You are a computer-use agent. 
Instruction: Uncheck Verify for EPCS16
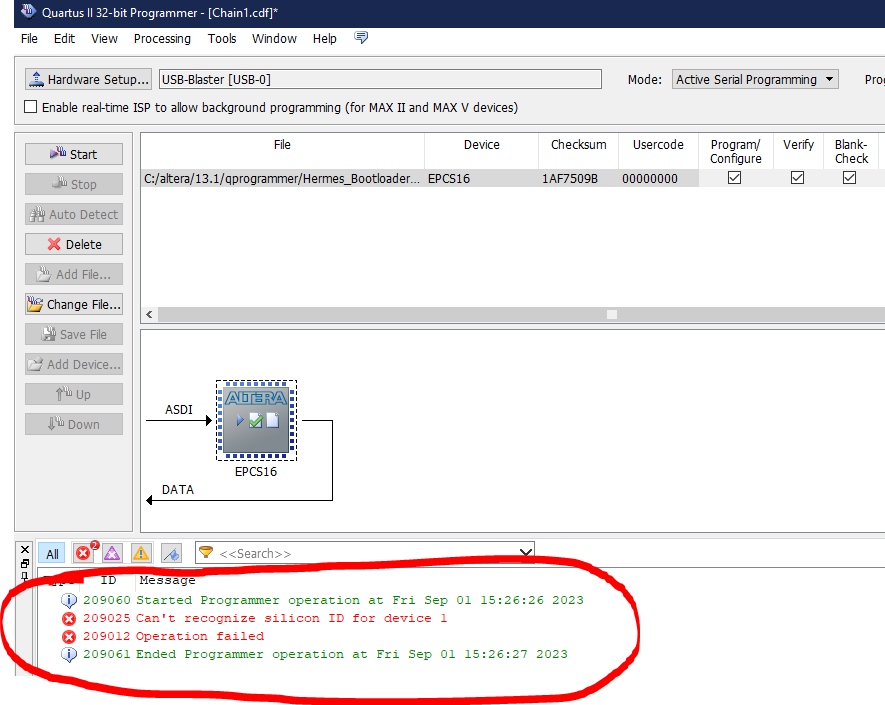coord(797,178)
